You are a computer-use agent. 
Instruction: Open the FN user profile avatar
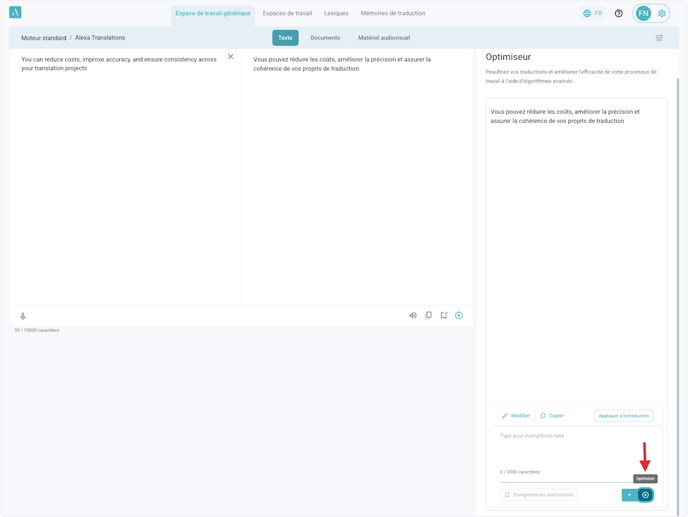coord(643,14)
